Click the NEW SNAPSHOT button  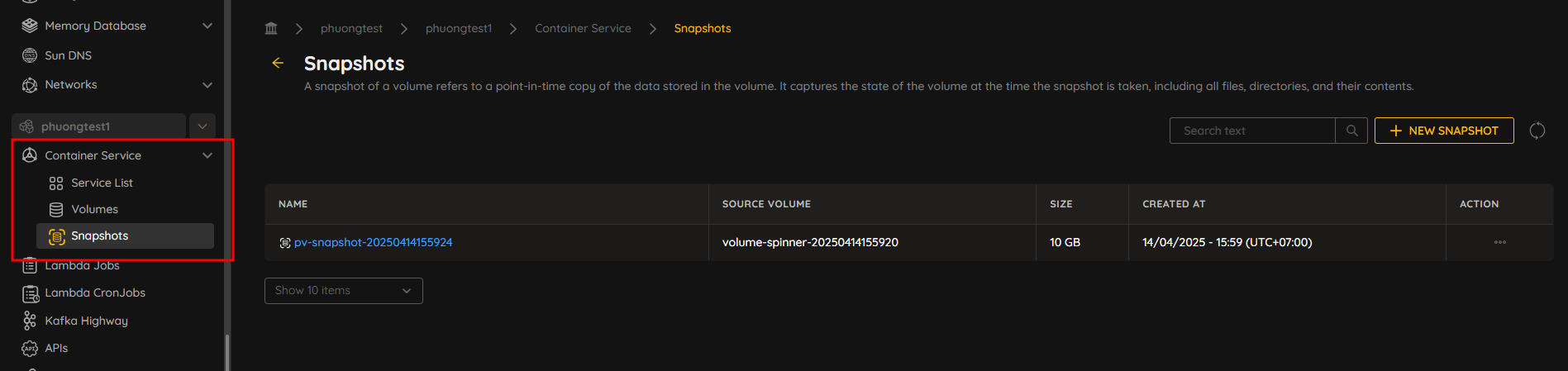1444,131
